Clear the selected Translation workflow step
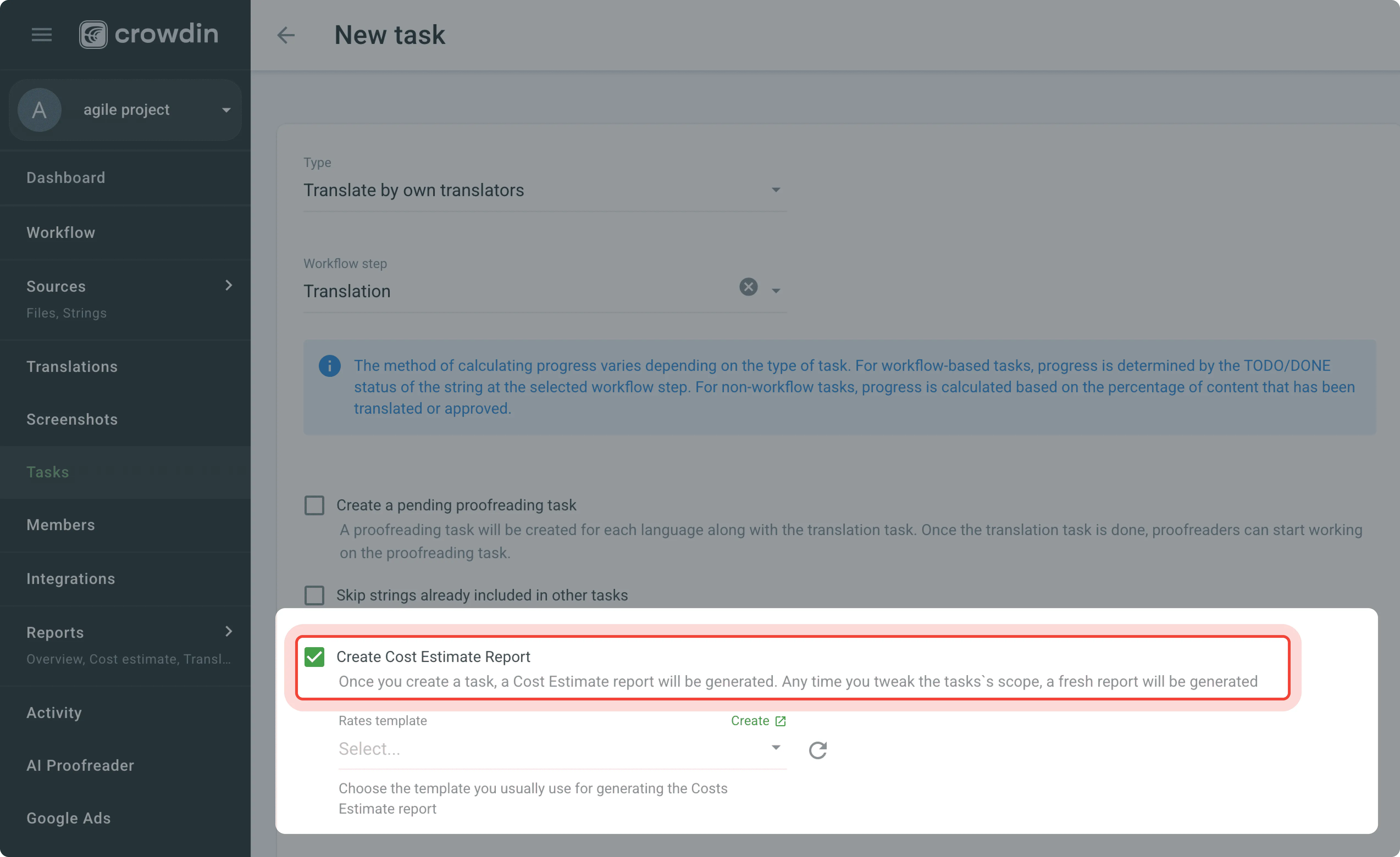This screenshot has height=857, width=1400. click(x=748, y=287)
